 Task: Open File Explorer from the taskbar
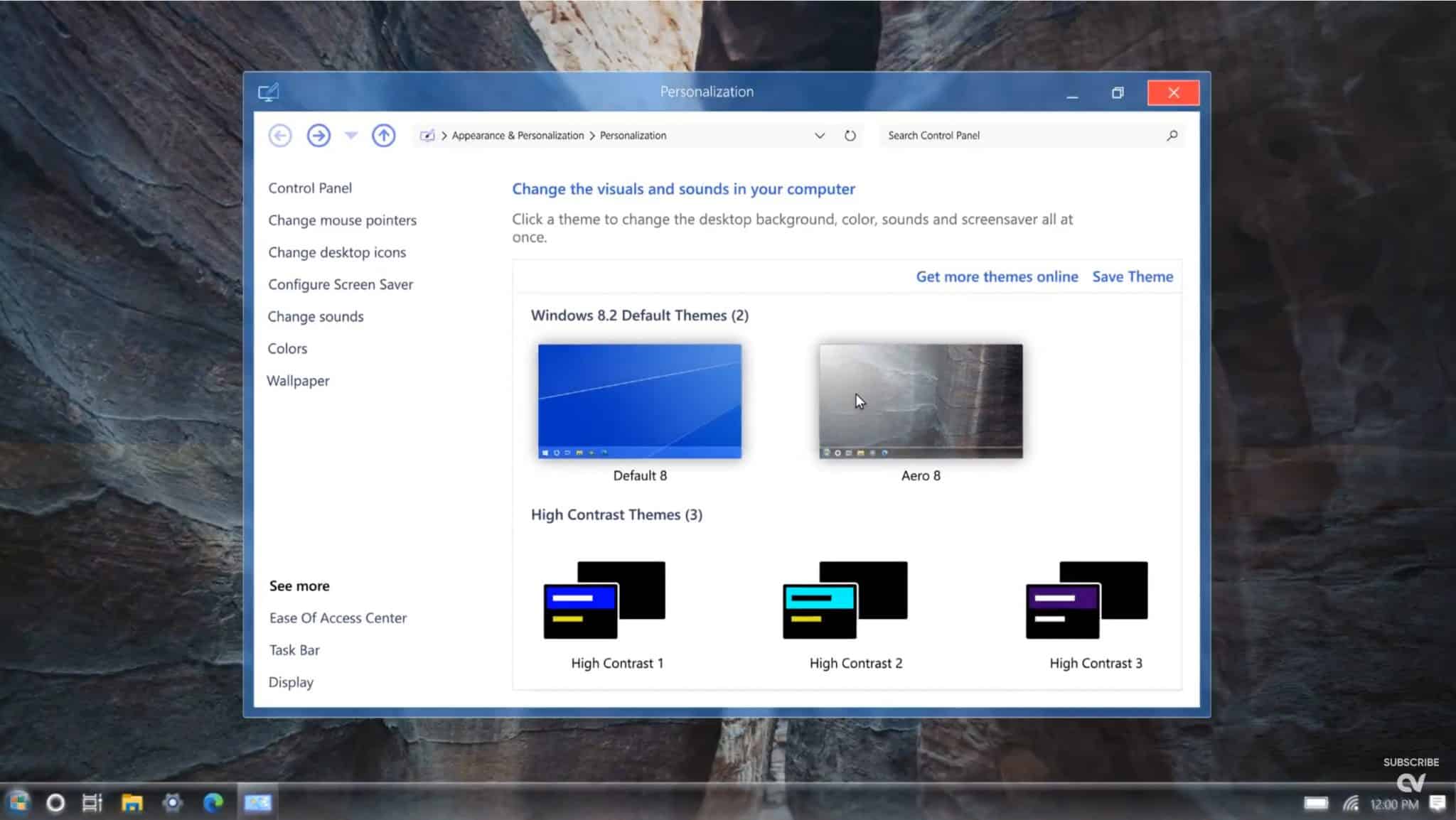132,802
